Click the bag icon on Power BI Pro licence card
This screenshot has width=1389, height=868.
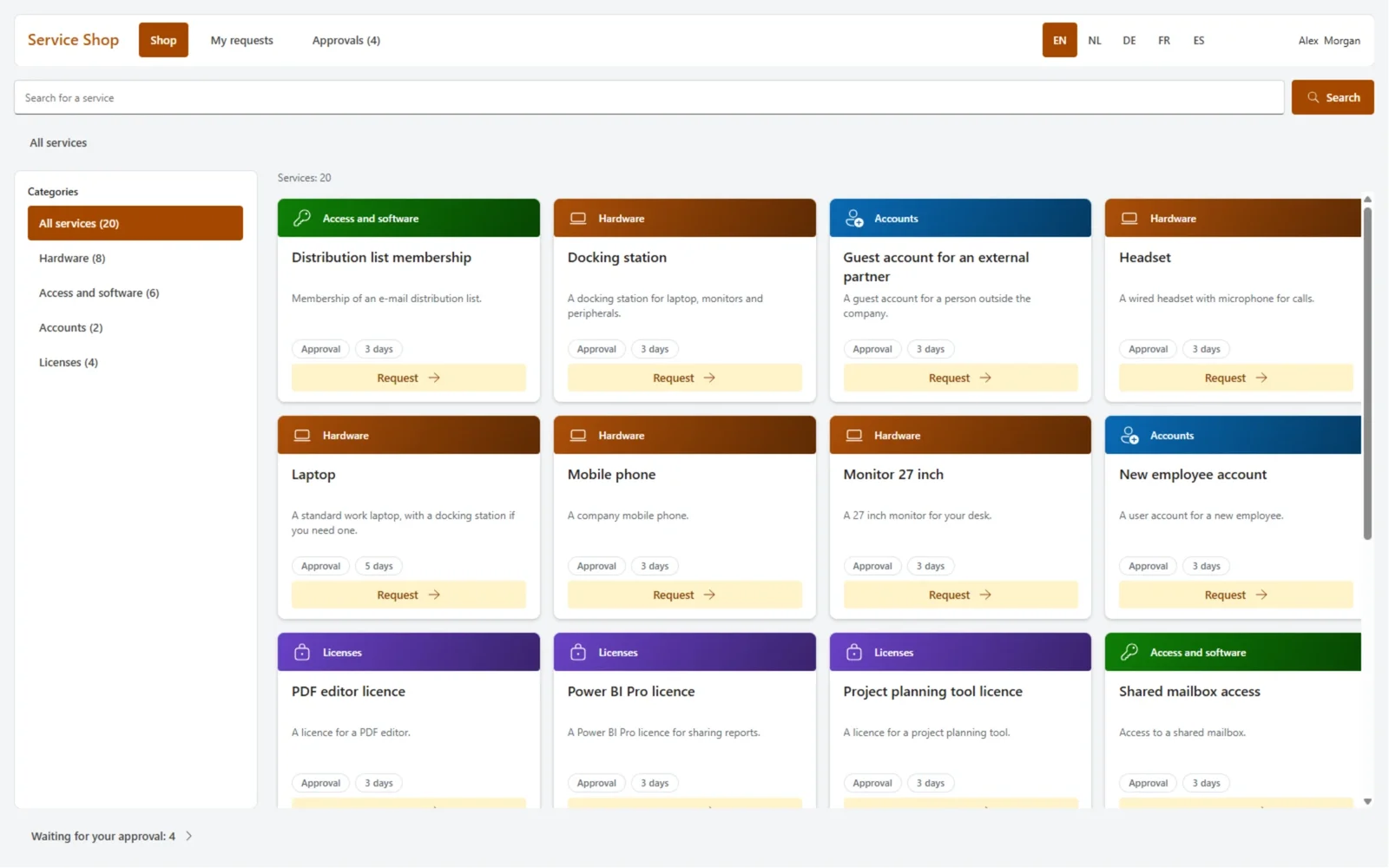(x=578, y=652)
